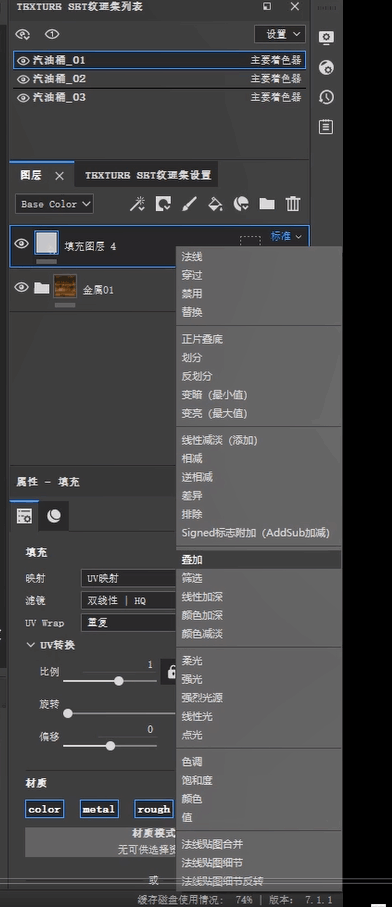The height and width of the screenshot is (907, 392).
Task: Choose Signed标志附加 (AddSub加减) blend mode
Action: pos(258,533)
